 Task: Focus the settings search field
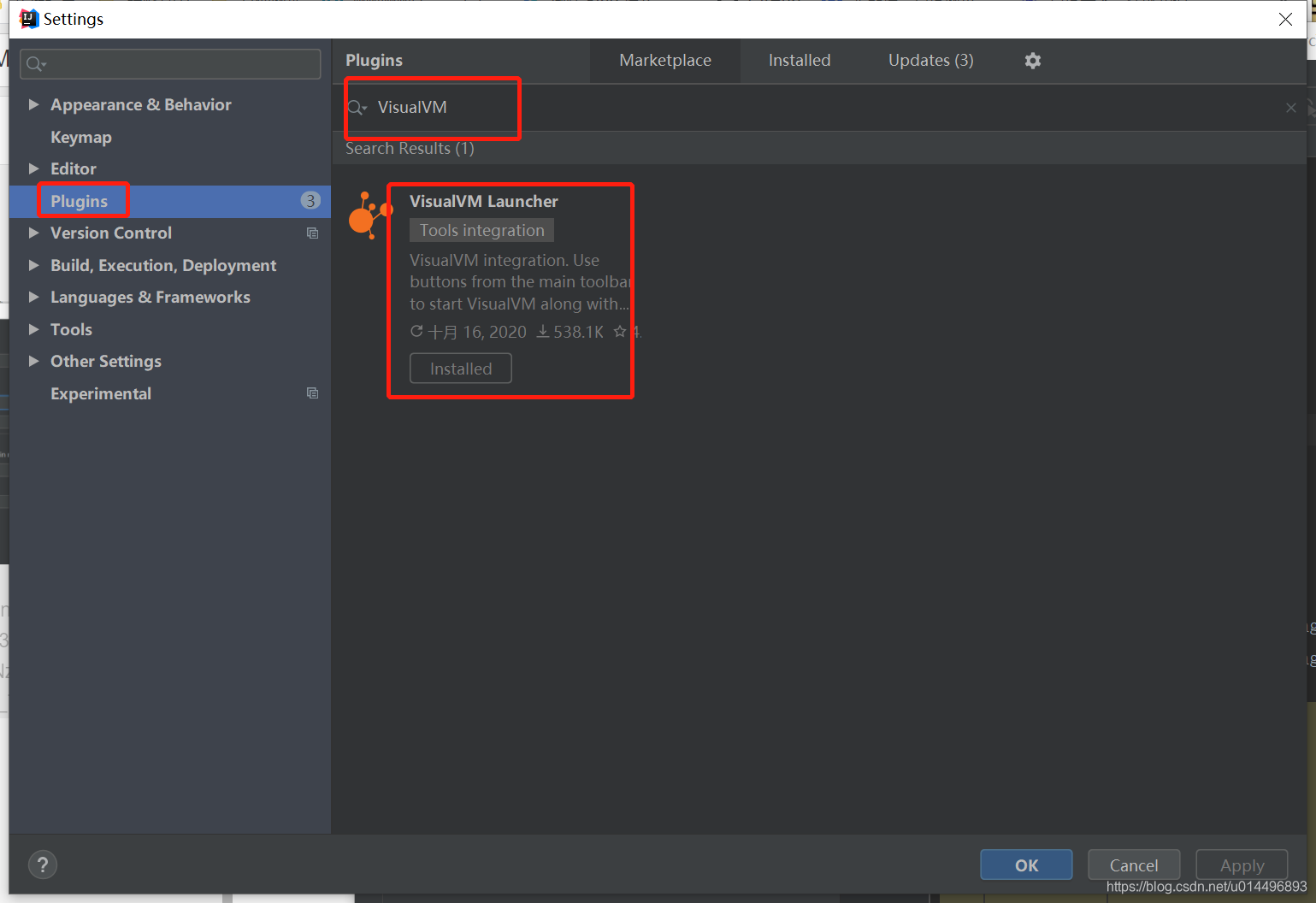(170, 64)
